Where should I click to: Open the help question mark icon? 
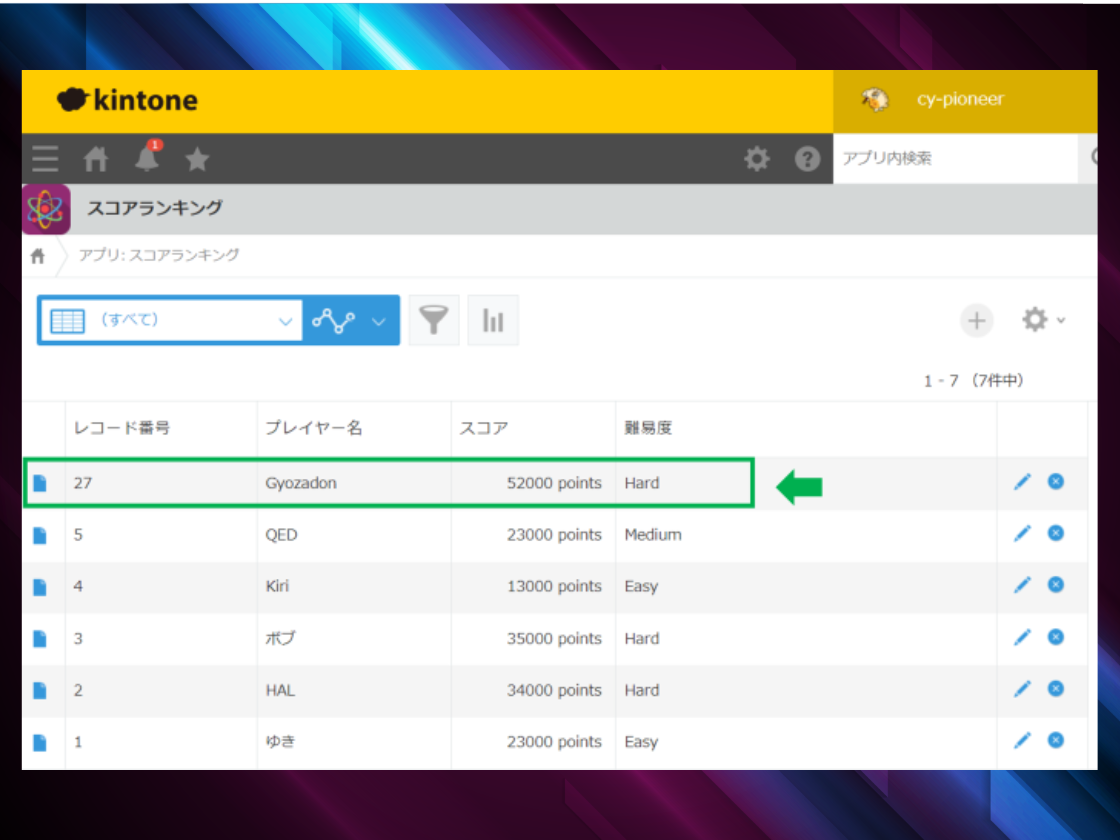(807, 159)
